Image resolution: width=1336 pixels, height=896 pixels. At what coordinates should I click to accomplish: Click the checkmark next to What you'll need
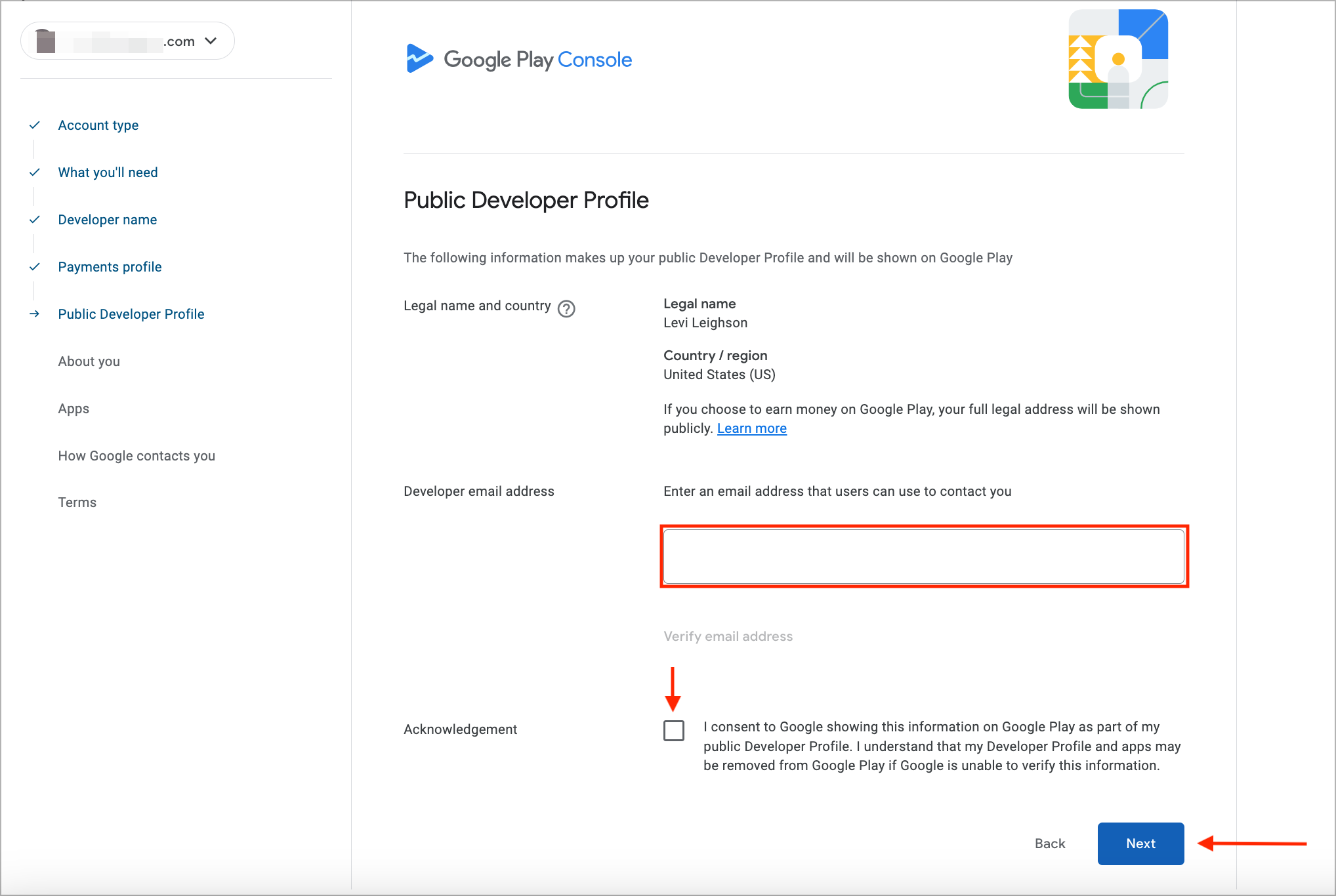35,172
